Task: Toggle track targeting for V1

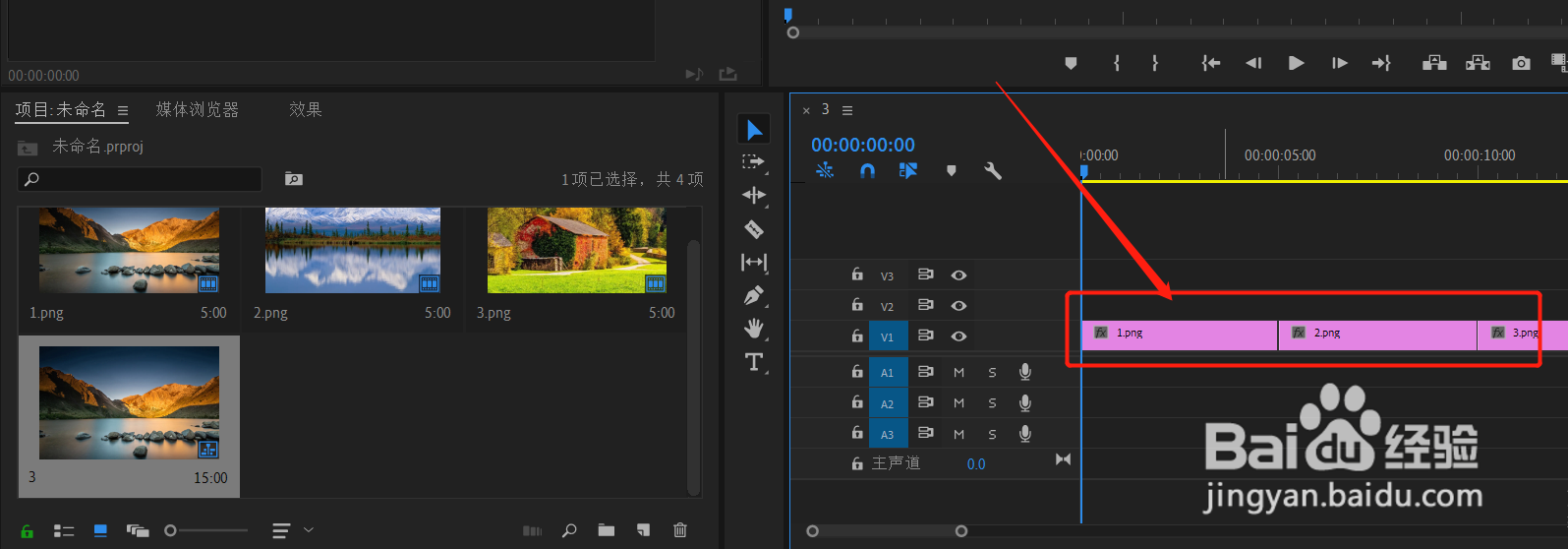Action: (x=888, y=336)
